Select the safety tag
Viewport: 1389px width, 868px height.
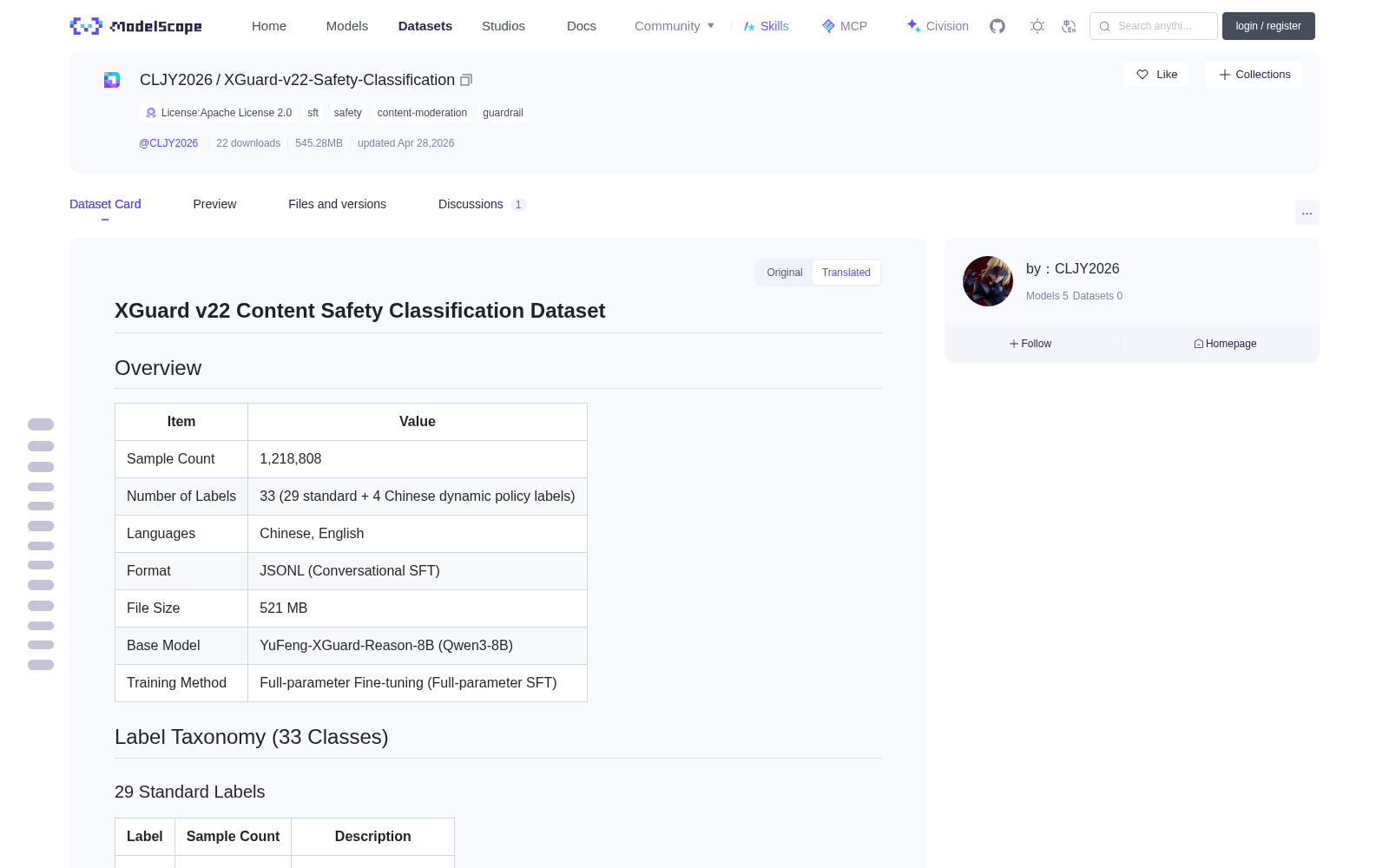(348, 113)
